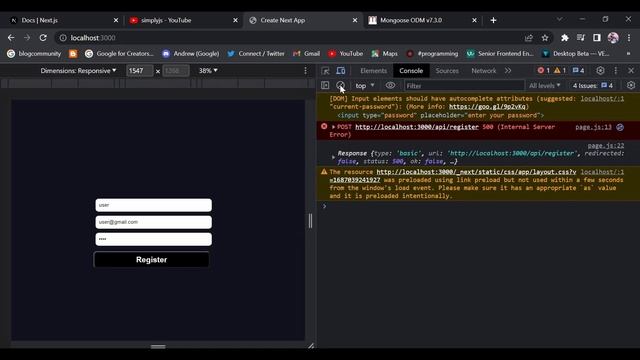Click the email input user@gmail.com

pos(153,222)
